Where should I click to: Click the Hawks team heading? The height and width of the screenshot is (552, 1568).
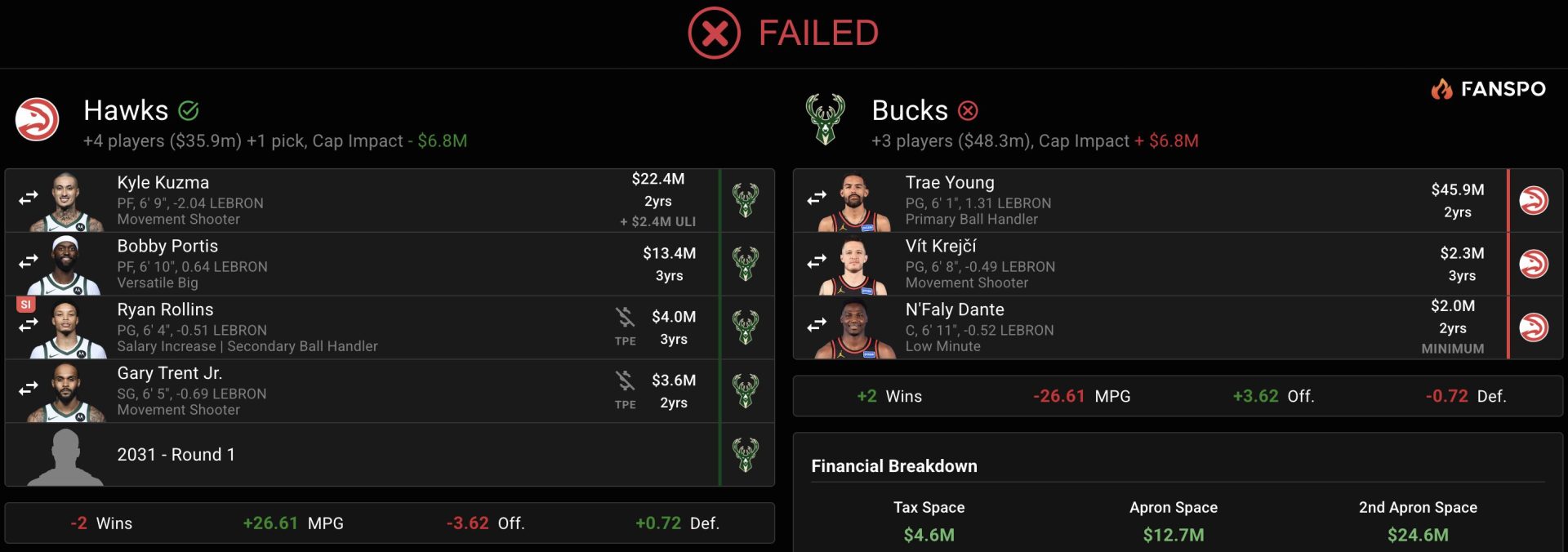(x=126, y=110)
